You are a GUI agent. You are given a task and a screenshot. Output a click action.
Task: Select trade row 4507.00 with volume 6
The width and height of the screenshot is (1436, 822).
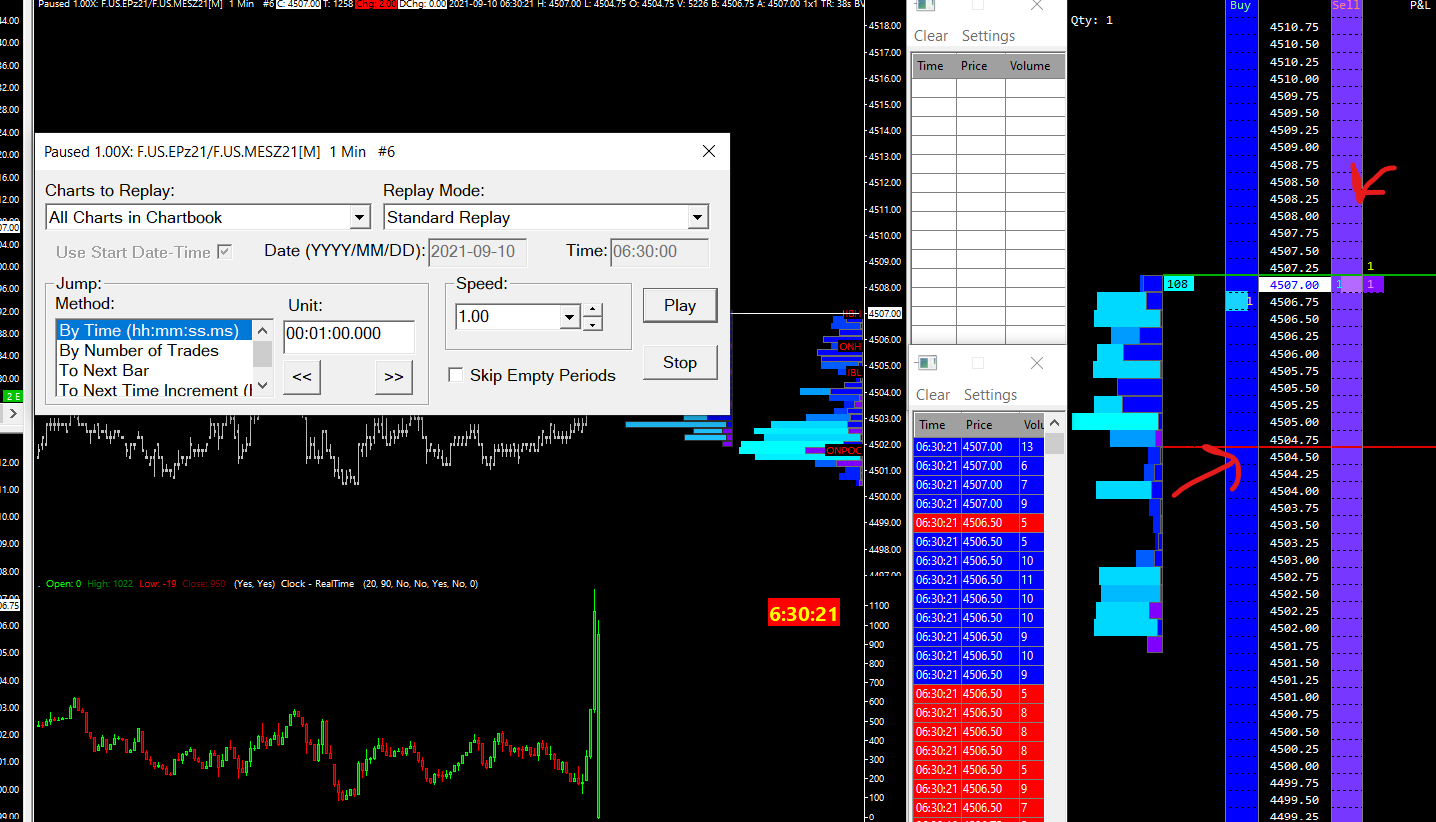click(x=979, y=466)
